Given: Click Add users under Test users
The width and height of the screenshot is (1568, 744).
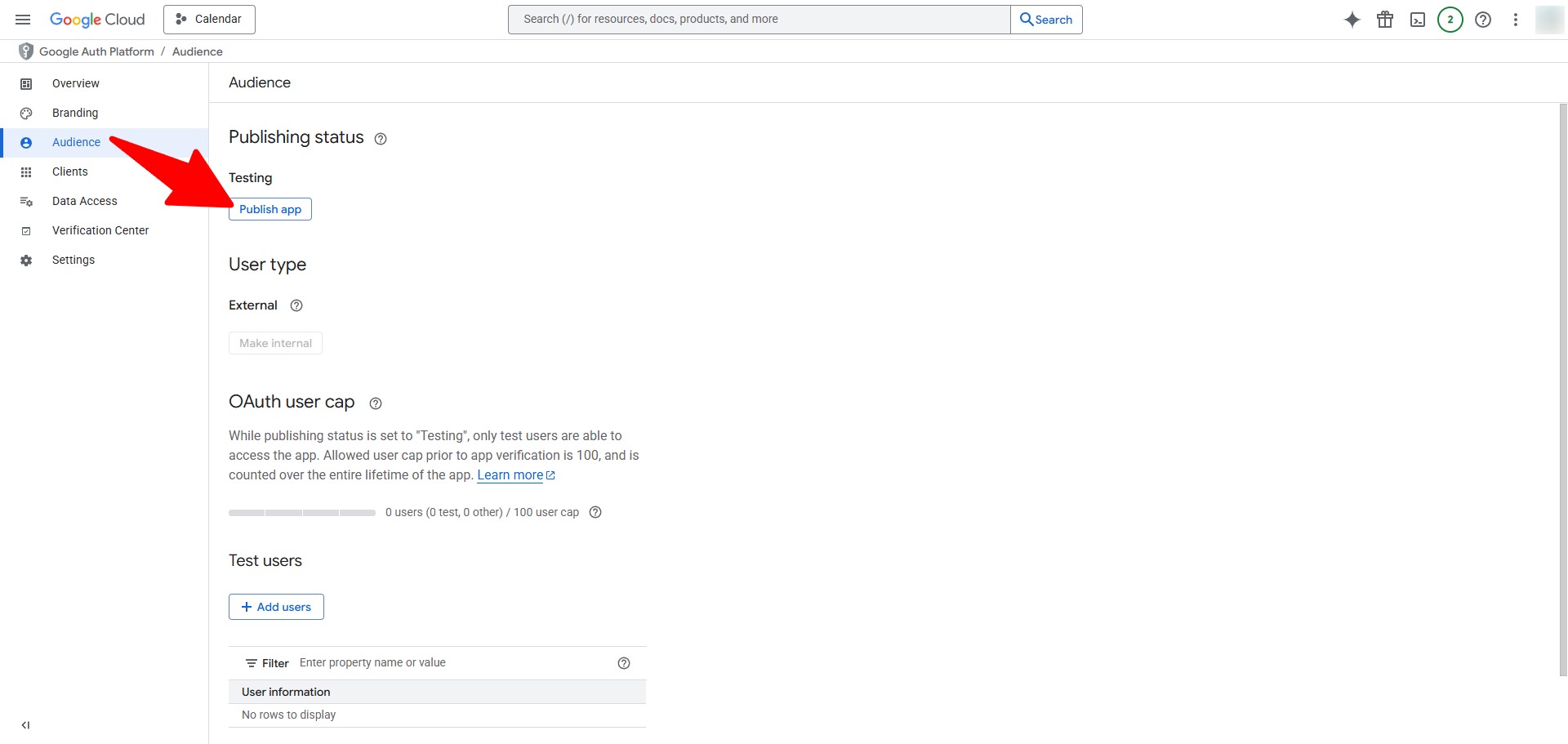Looking at the screenshot, I should pyautogui.click(x=276, y=607).
